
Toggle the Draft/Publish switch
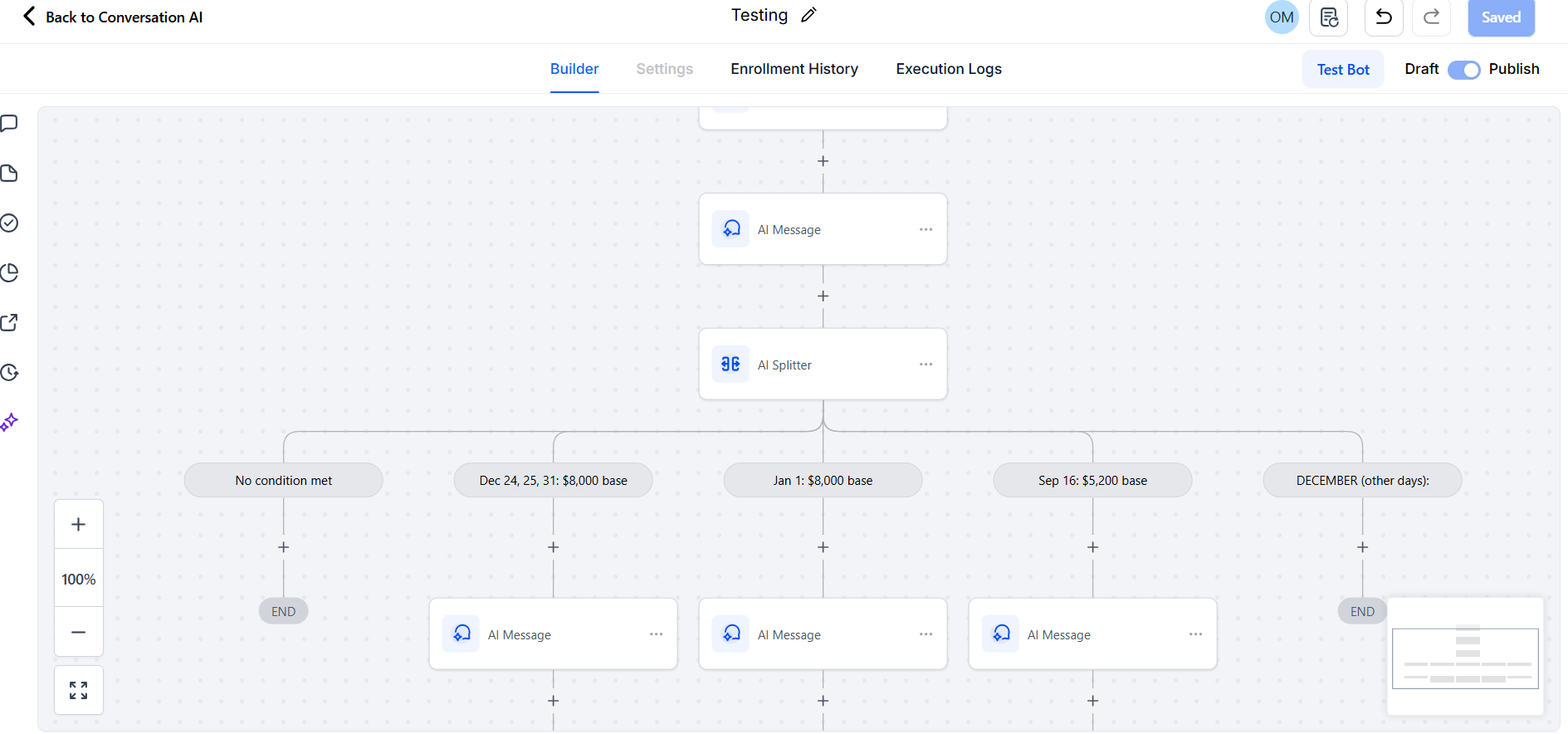pos(1463,70)
